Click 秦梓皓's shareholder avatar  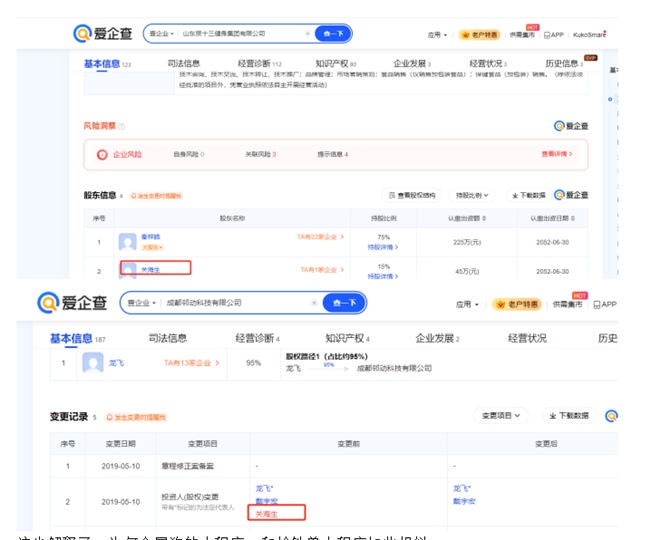click(127, 242)
